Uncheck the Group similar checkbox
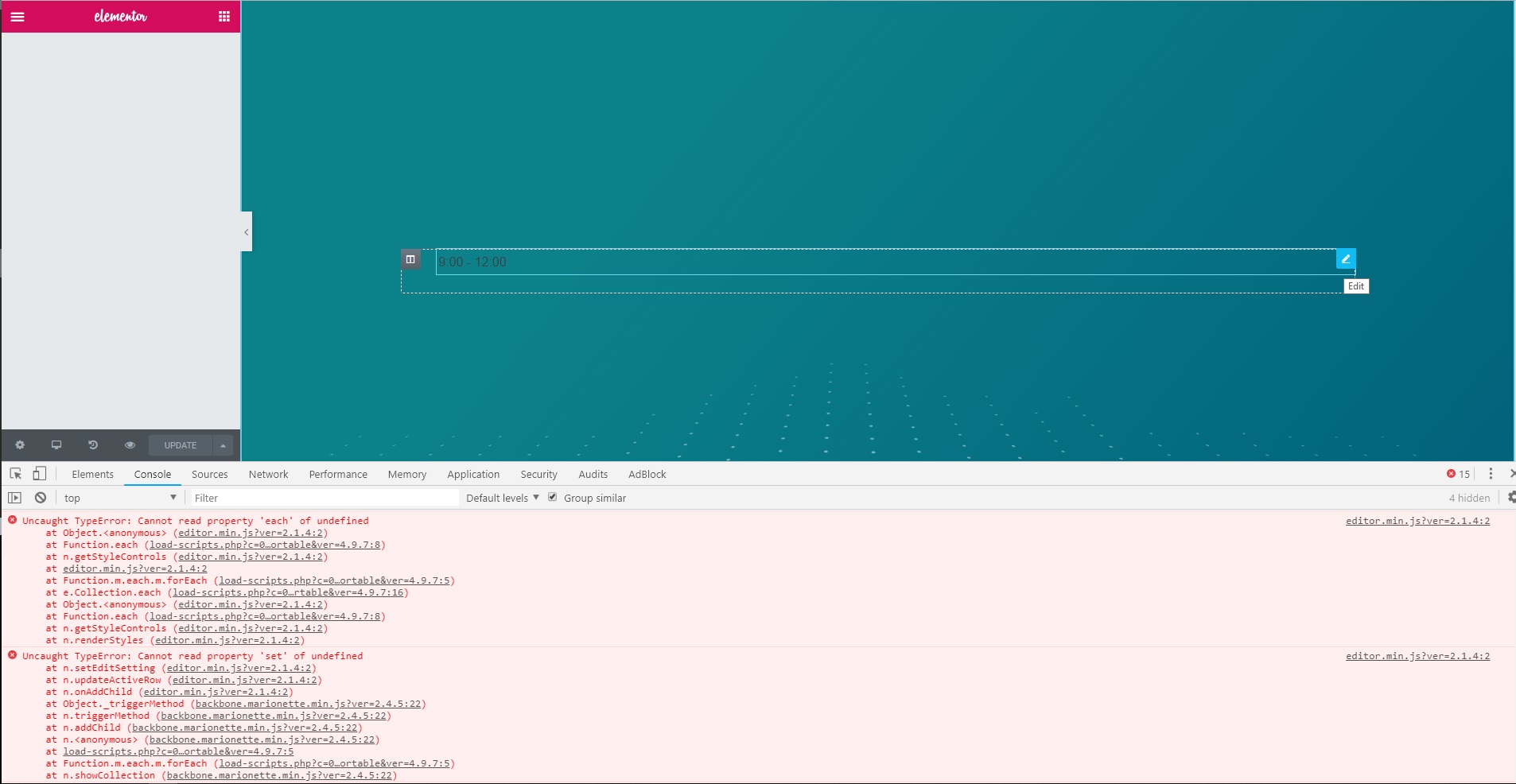Screen dimensions: 1516x784 tap(553, 497)
